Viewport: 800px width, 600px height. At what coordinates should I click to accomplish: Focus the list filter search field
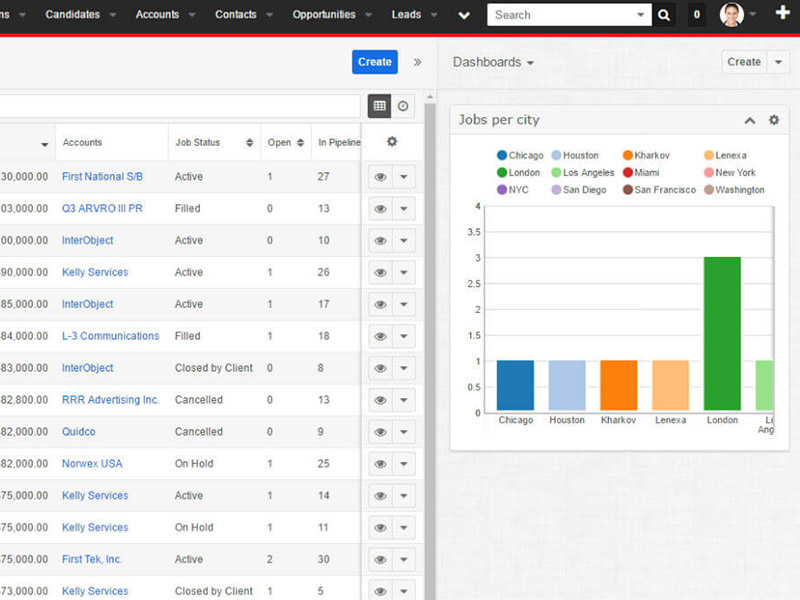pos(180,106)
